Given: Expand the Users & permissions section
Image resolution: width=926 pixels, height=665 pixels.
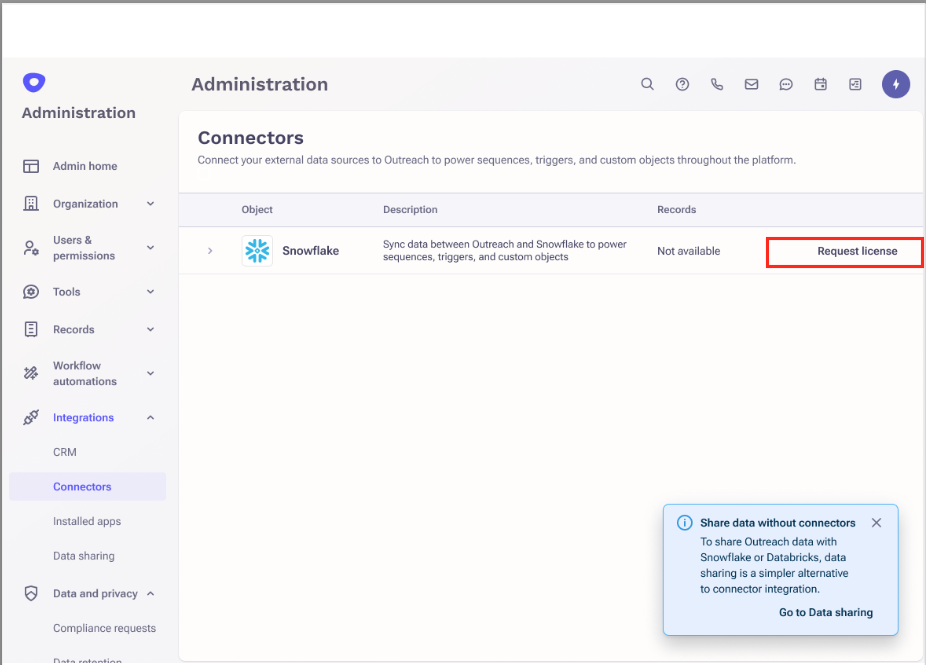Looking at the screenshot, I should pyautogui.click(x=150, y=248).
